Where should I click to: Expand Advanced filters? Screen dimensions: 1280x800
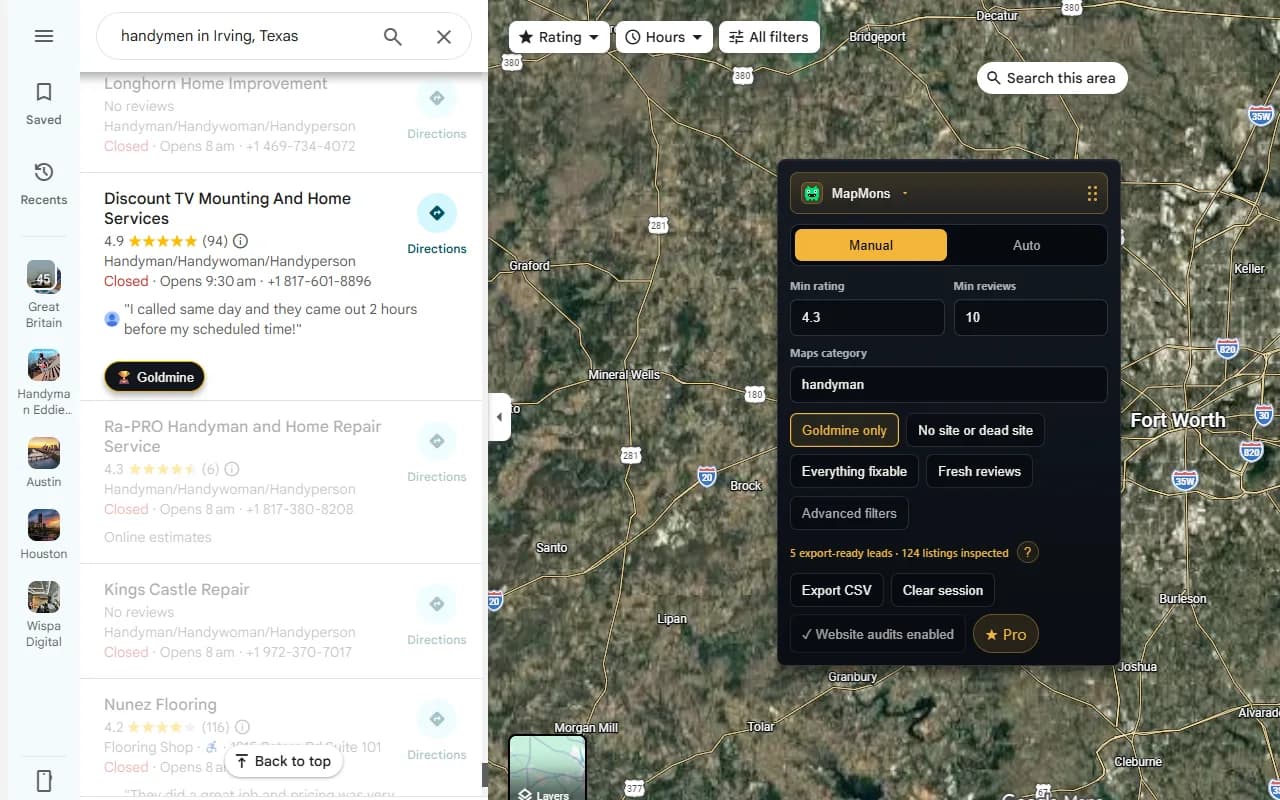click(849, 513)
